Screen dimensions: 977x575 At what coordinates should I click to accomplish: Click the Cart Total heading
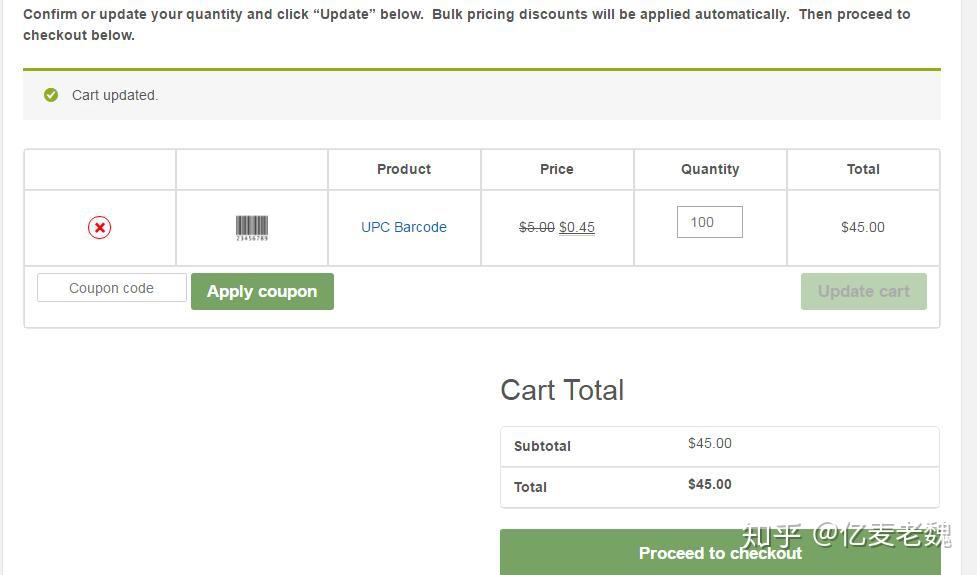pos(562,391)
